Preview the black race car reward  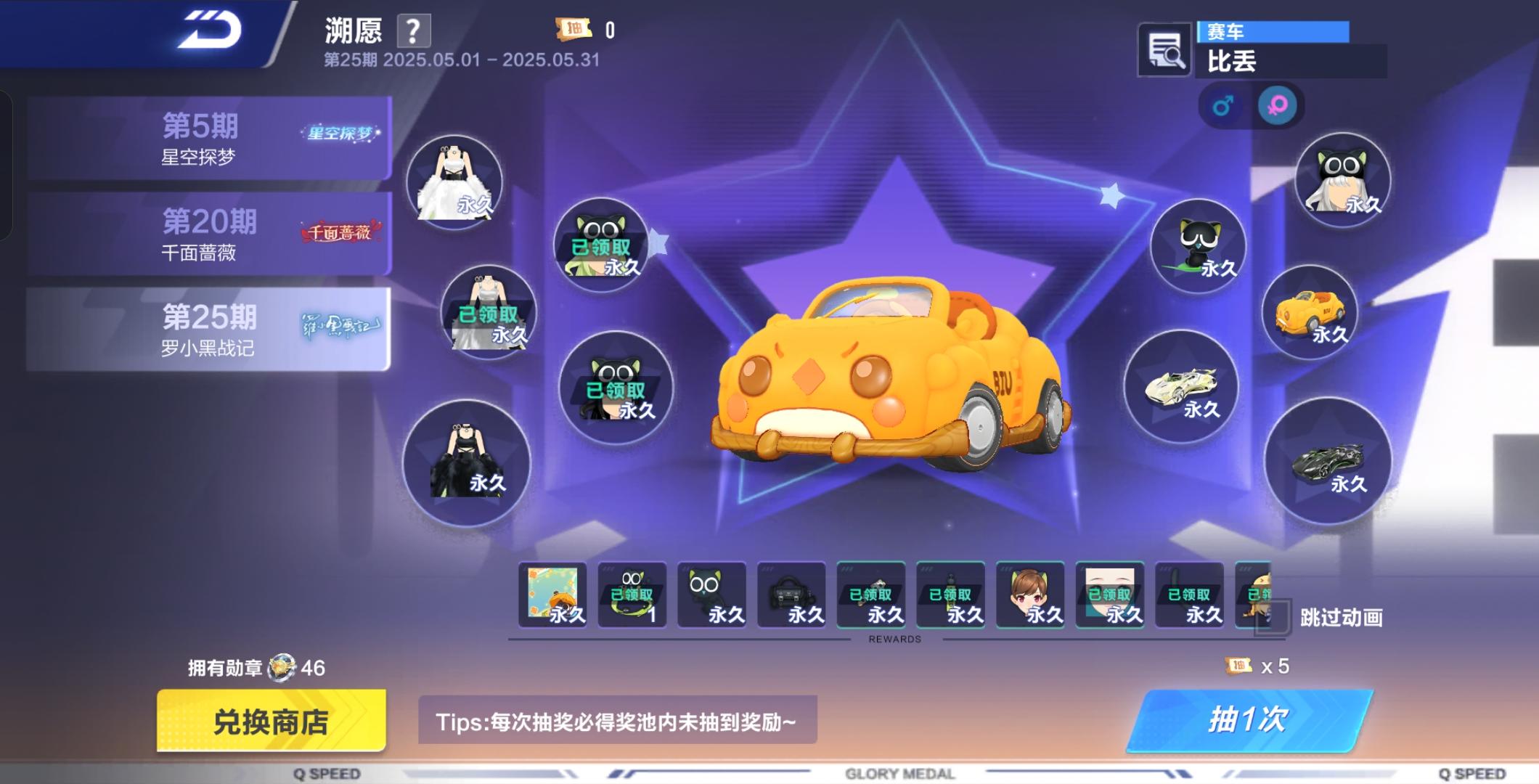1328,462
